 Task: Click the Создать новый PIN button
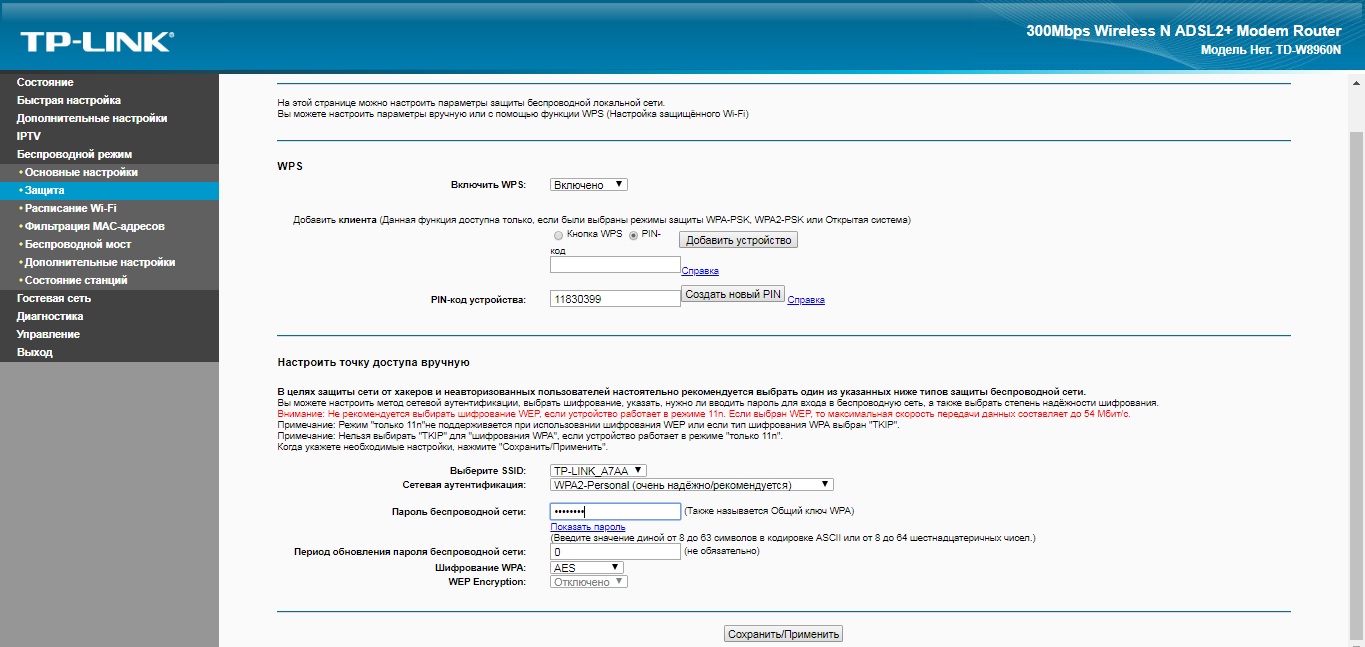pos(733,294)
